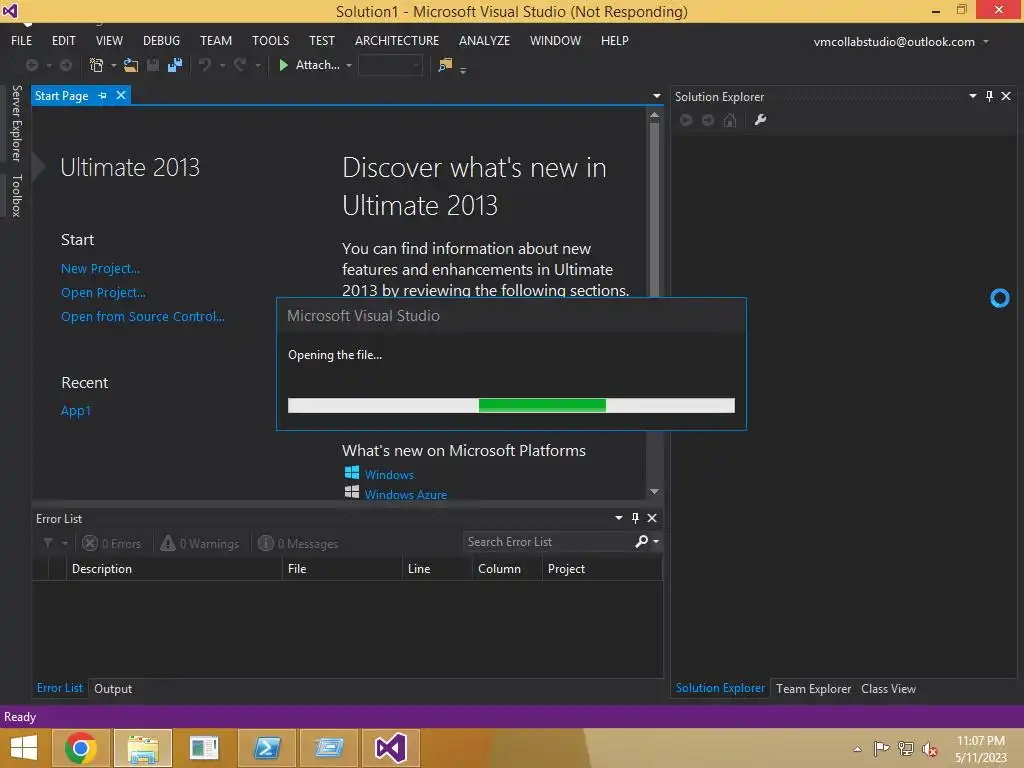Toggle auto-hide pin on Error List

pos(635,518)
